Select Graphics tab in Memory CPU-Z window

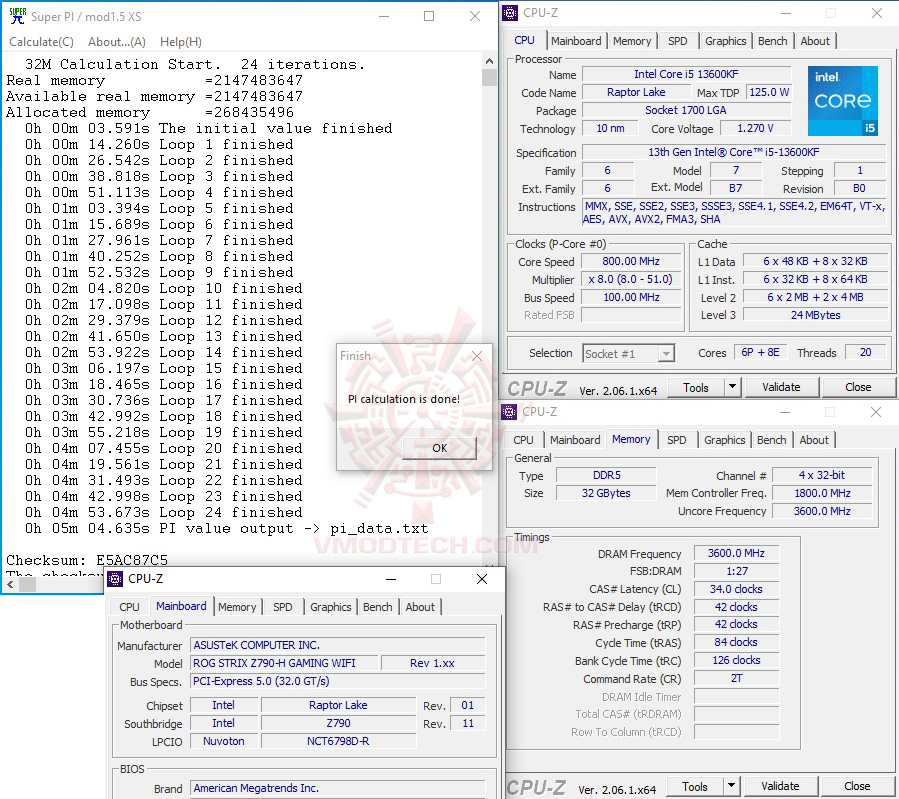724,440
